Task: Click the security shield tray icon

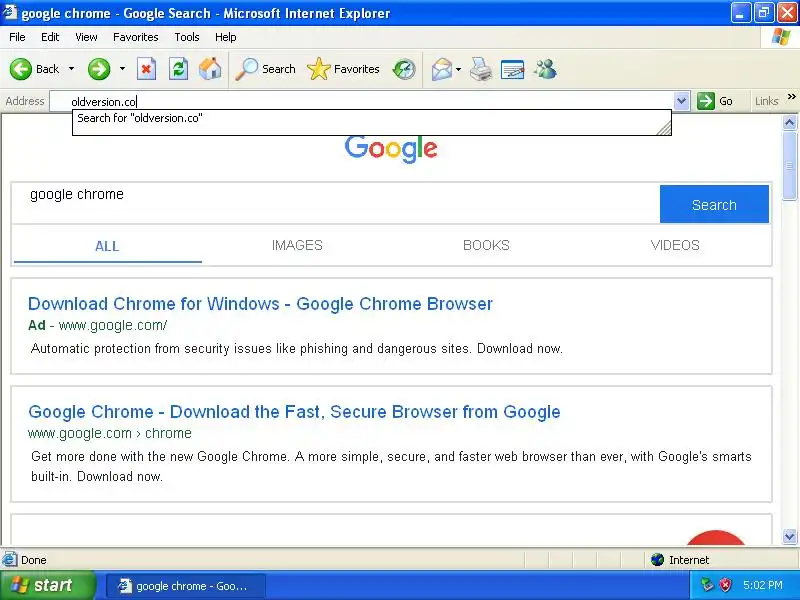Action: click(725, 585)
